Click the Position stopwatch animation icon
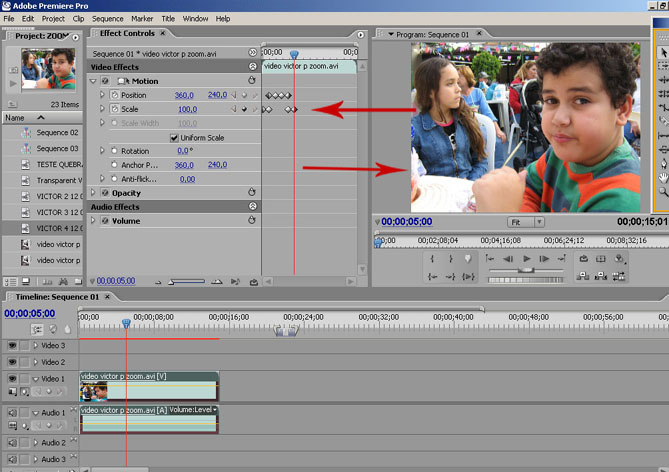 tap(115, 95)
